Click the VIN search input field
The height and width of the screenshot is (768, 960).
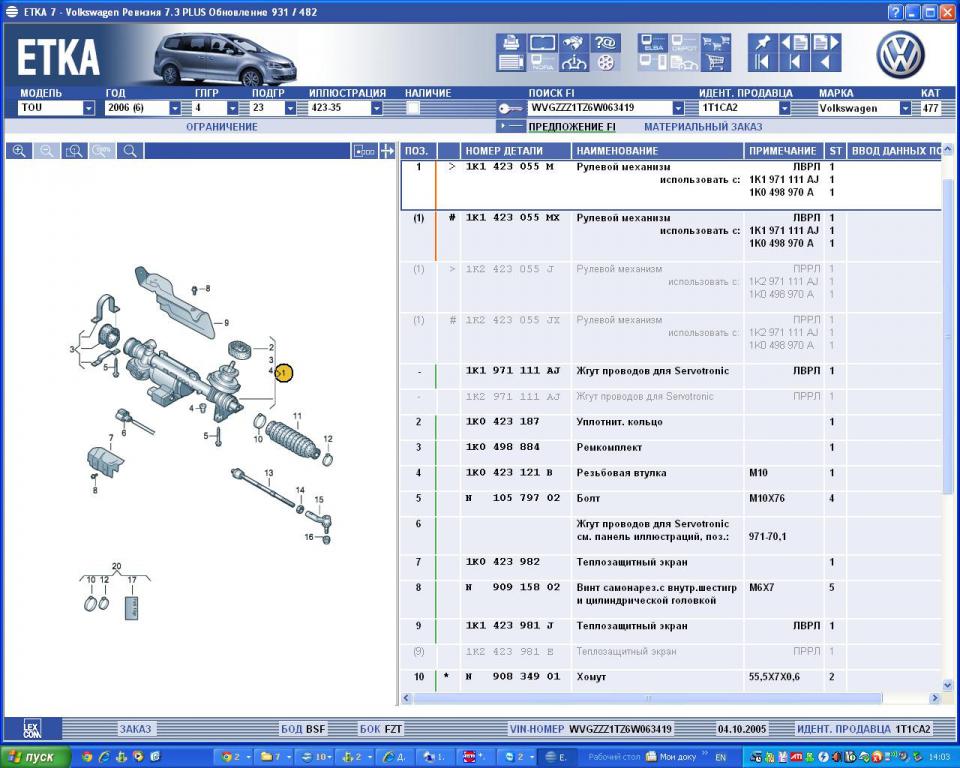pos(600,108)
